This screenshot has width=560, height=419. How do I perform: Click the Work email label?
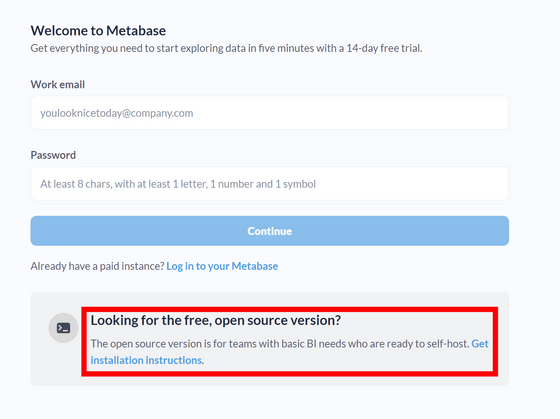tap(58, 85)
